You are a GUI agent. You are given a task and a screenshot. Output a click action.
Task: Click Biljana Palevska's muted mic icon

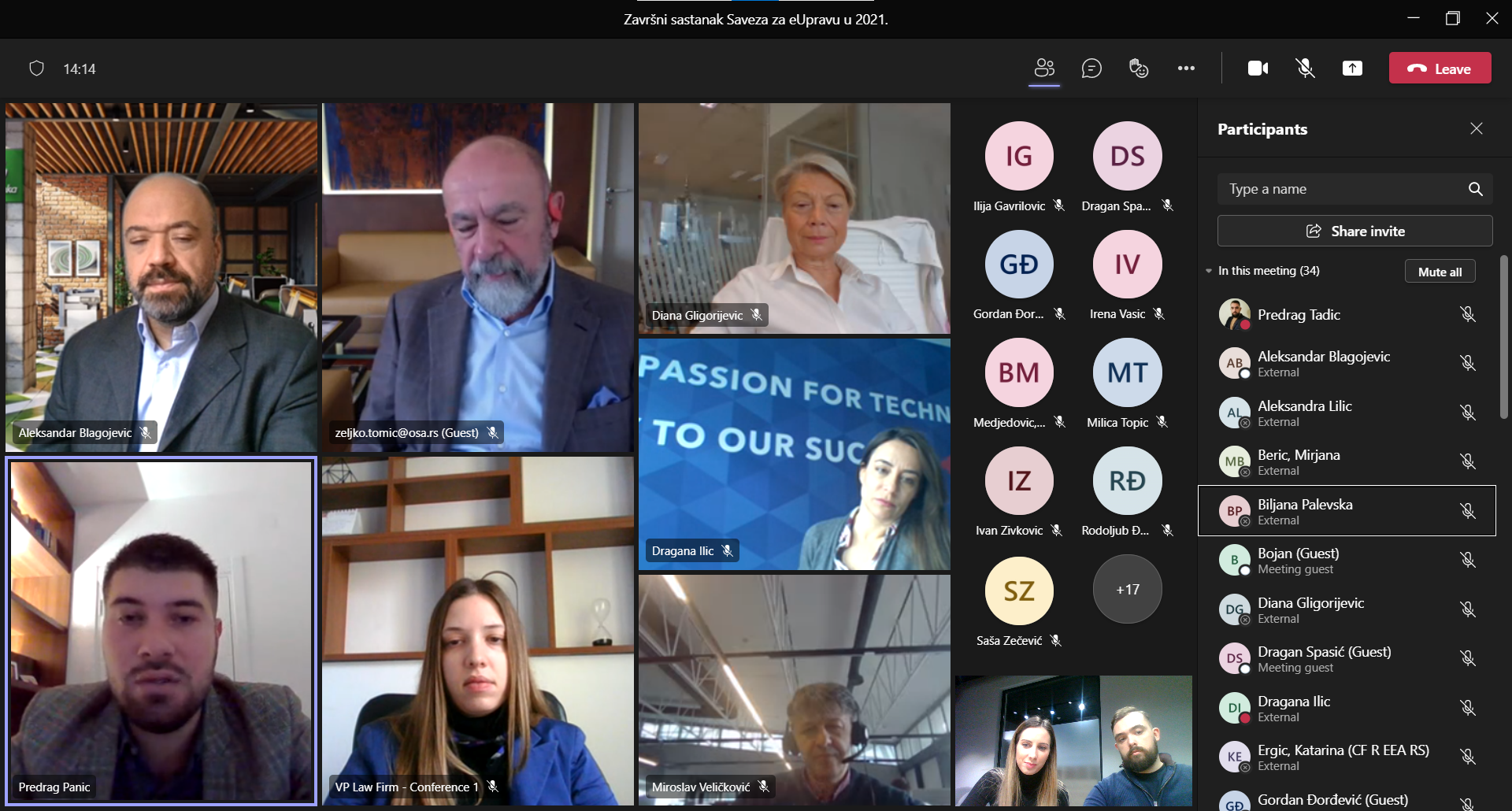1468,511
